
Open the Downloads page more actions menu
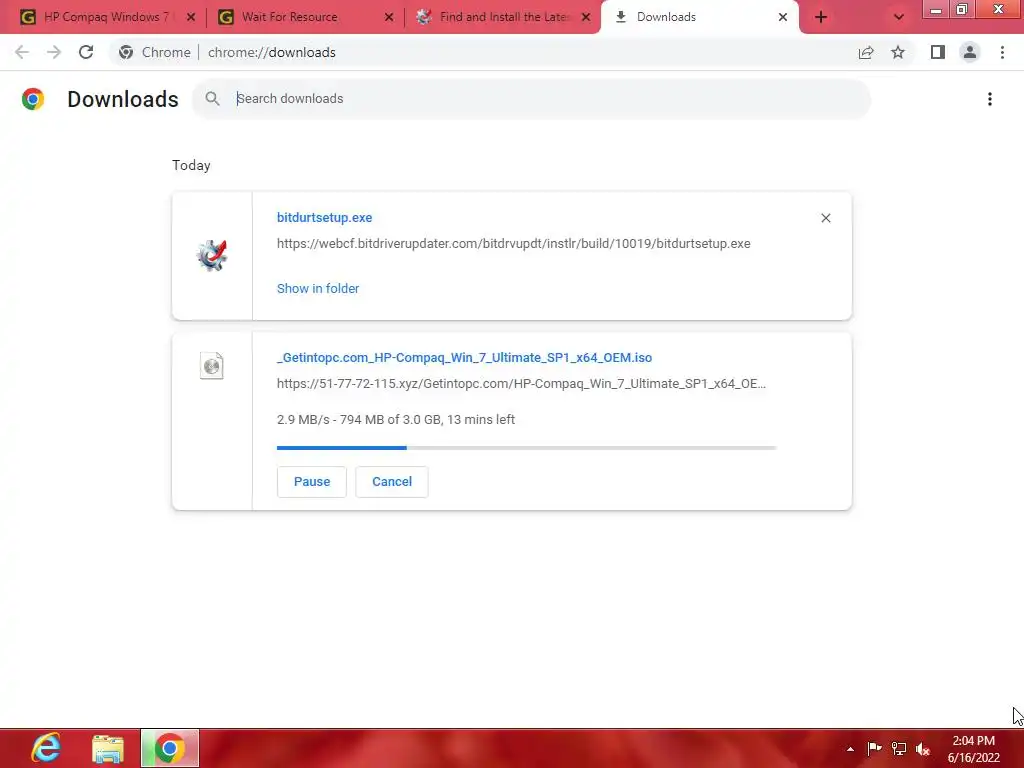tap(990, 99)
